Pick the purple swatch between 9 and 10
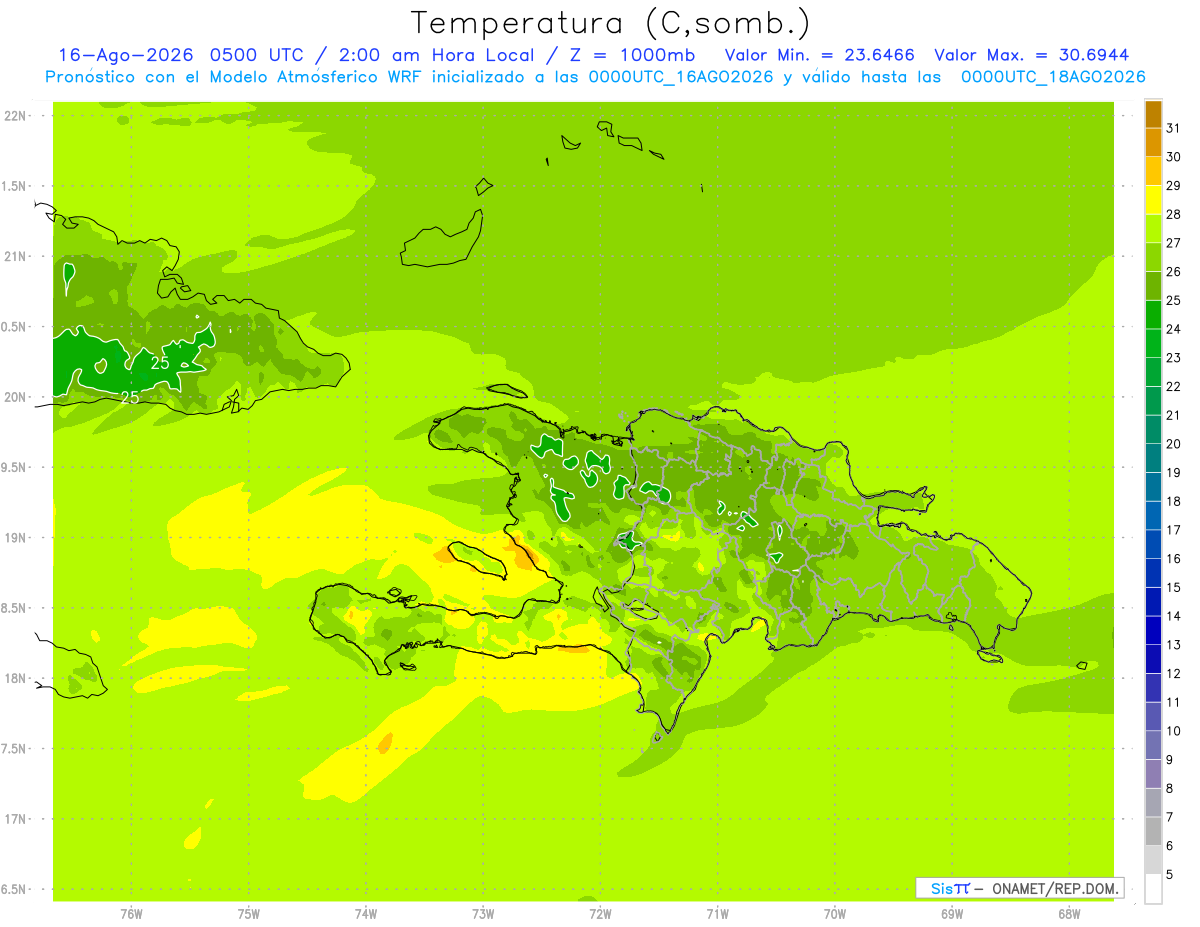This screenshot has height=927, width=1200. click(x=1153, y=745)
